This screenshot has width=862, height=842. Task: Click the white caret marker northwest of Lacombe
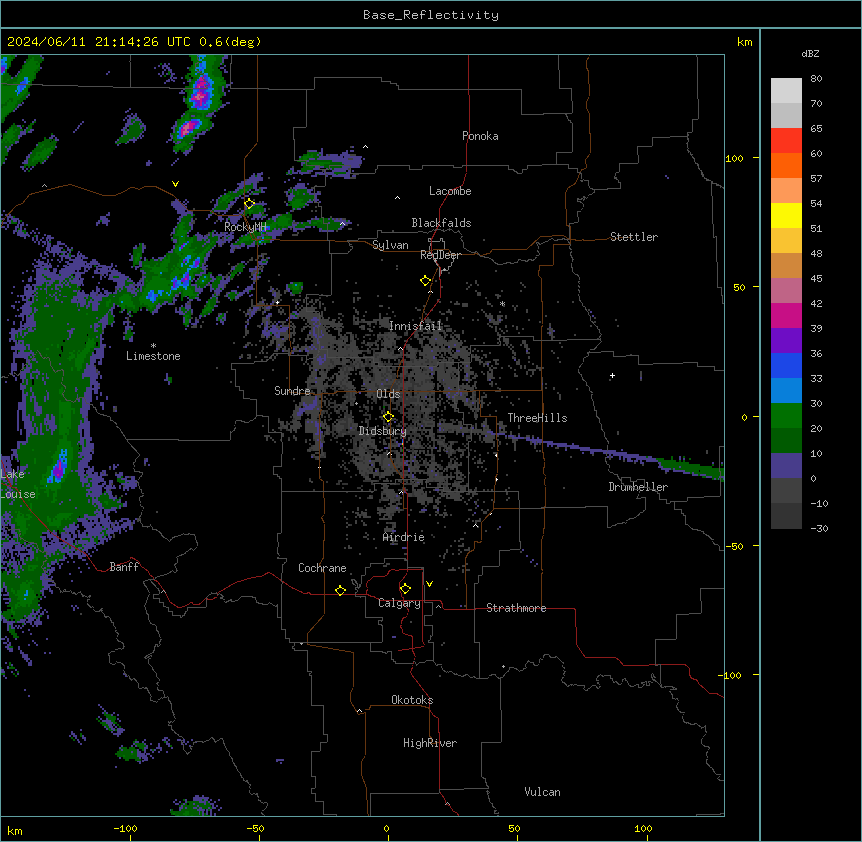[x=397, y=198]
